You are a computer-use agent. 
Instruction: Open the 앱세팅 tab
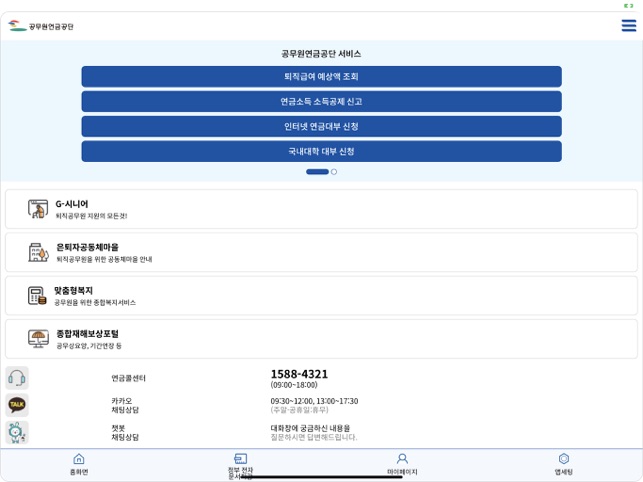pyautogui.click(x=564, y=464)
